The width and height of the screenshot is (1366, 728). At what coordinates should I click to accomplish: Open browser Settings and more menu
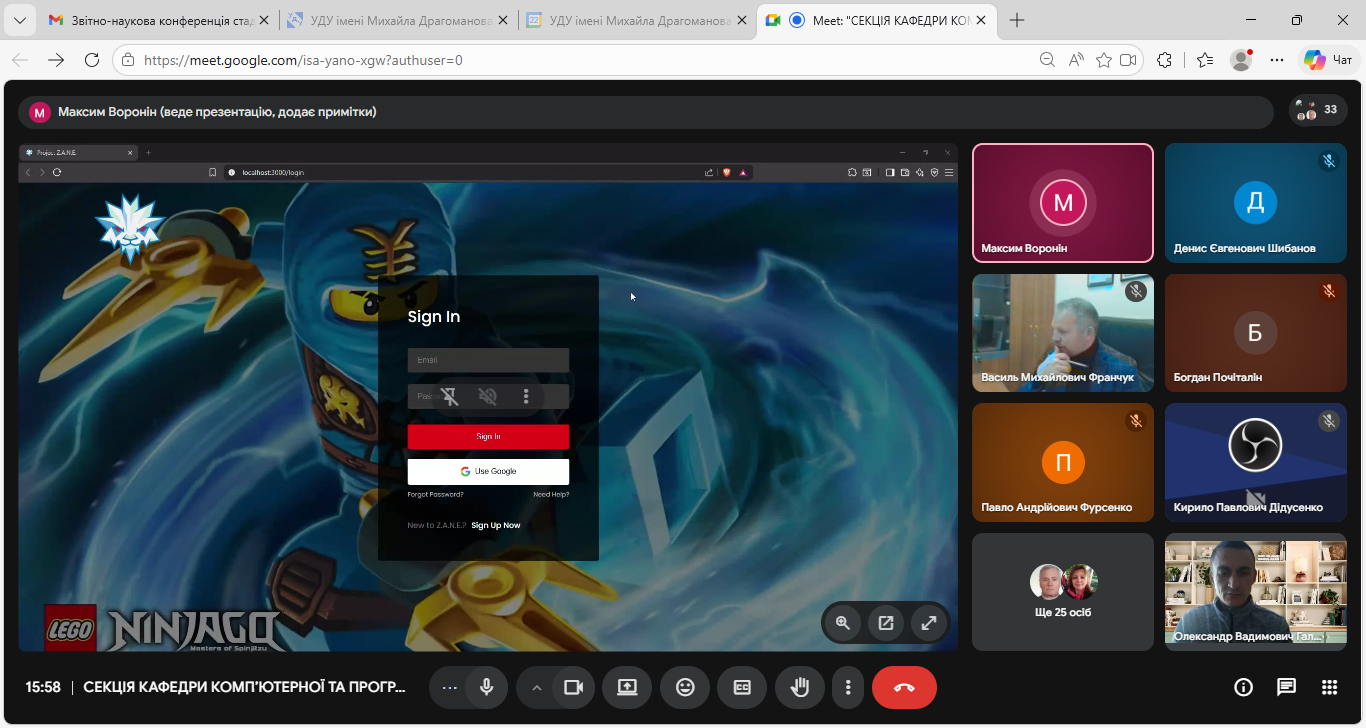[x=1277, y=60]
